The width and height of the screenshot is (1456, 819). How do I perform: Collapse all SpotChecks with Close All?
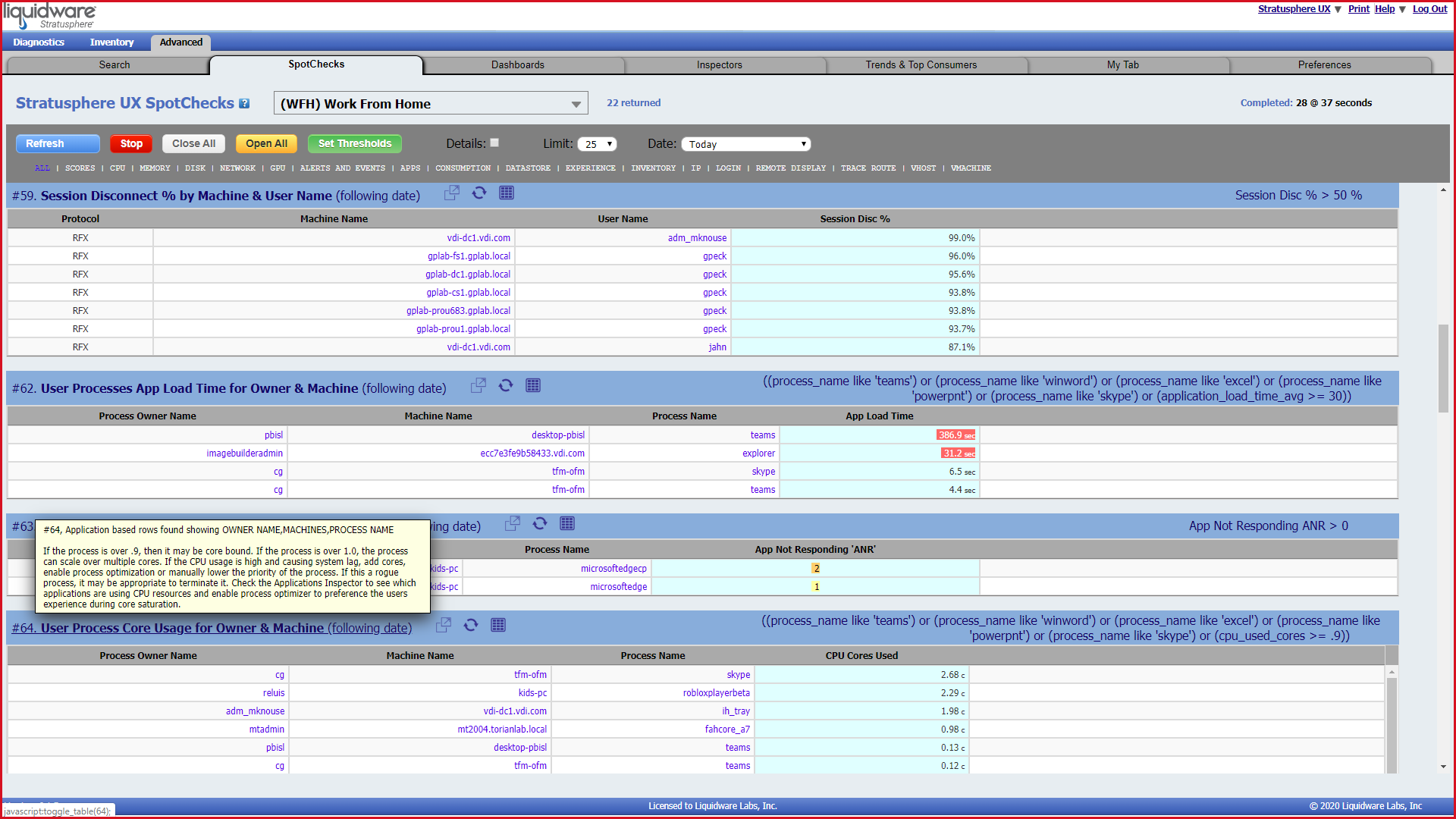(x=193, y=144)
